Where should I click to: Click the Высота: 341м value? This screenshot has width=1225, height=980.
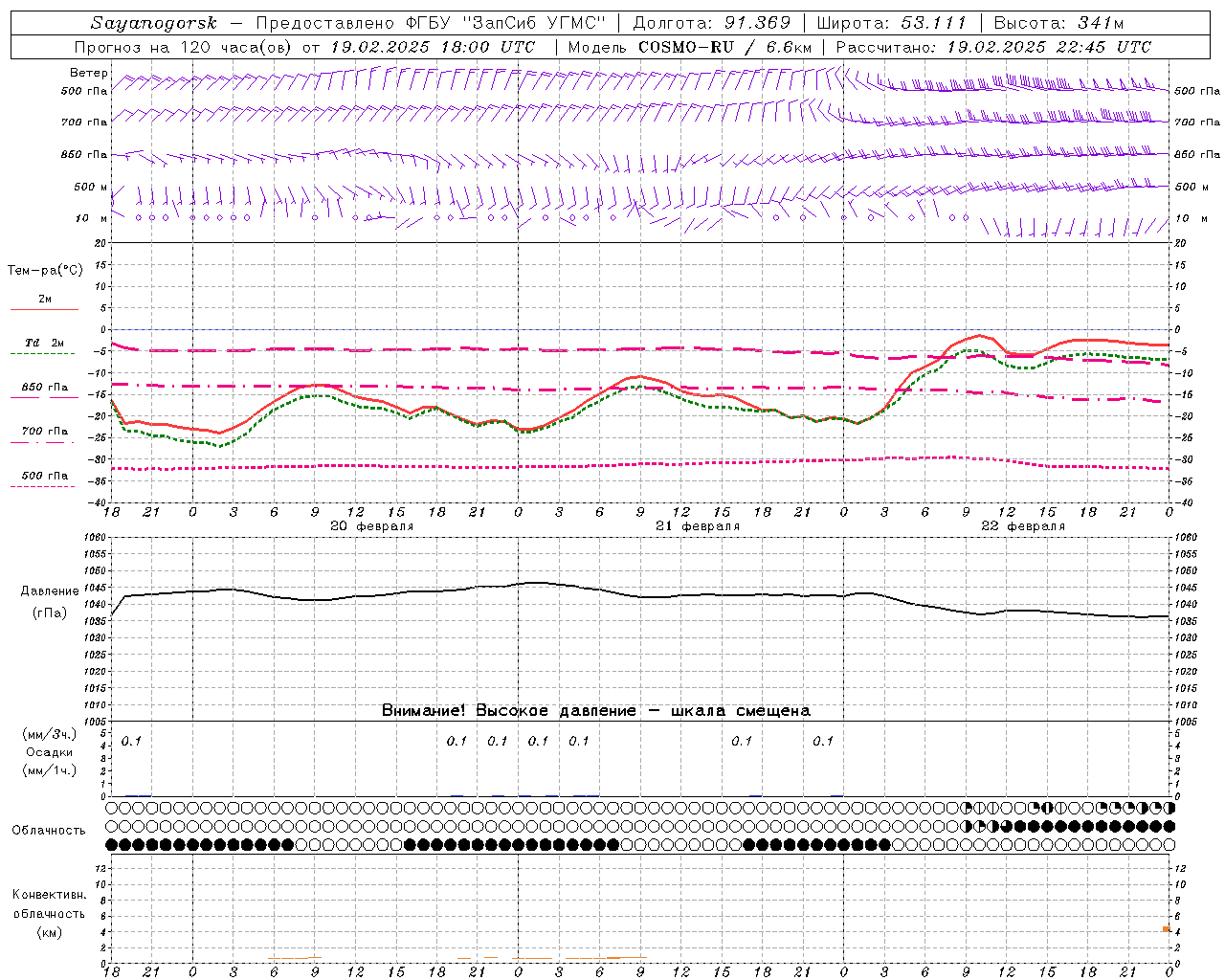point(1058,23)
